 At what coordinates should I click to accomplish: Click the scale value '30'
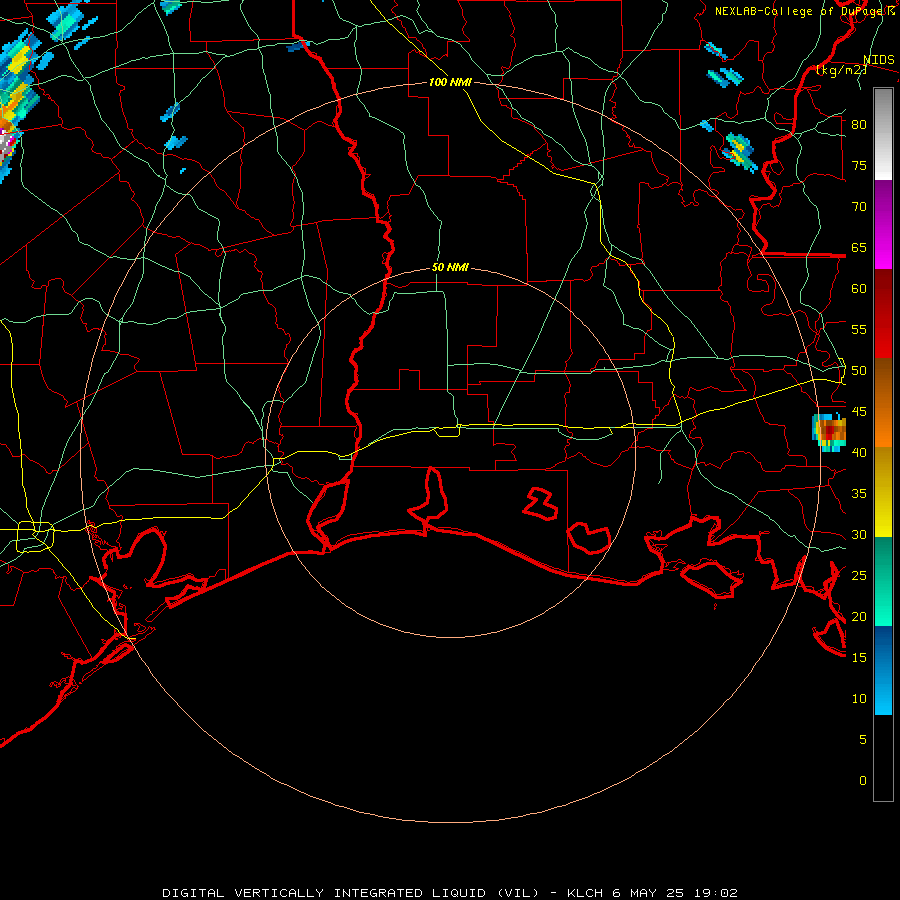click(x=859, y=535)
